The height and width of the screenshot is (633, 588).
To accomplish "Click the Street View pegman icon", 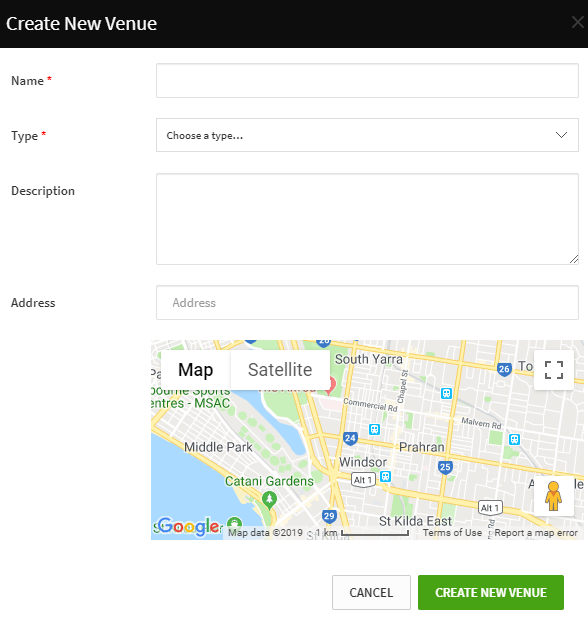I will pyautogui.click(x=553, y=496).
